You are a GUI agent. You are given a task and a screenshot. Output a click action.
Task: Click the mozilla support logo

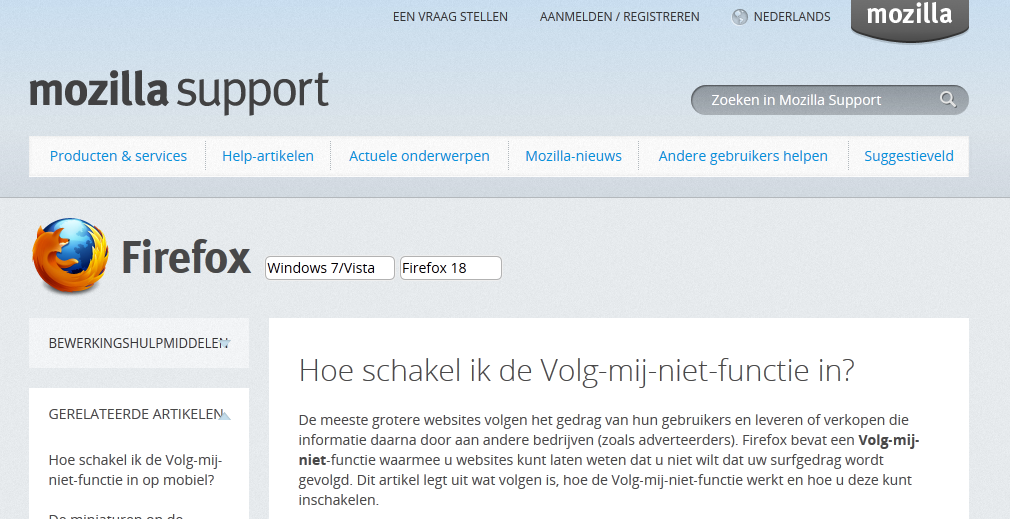[x=179, y=92]
